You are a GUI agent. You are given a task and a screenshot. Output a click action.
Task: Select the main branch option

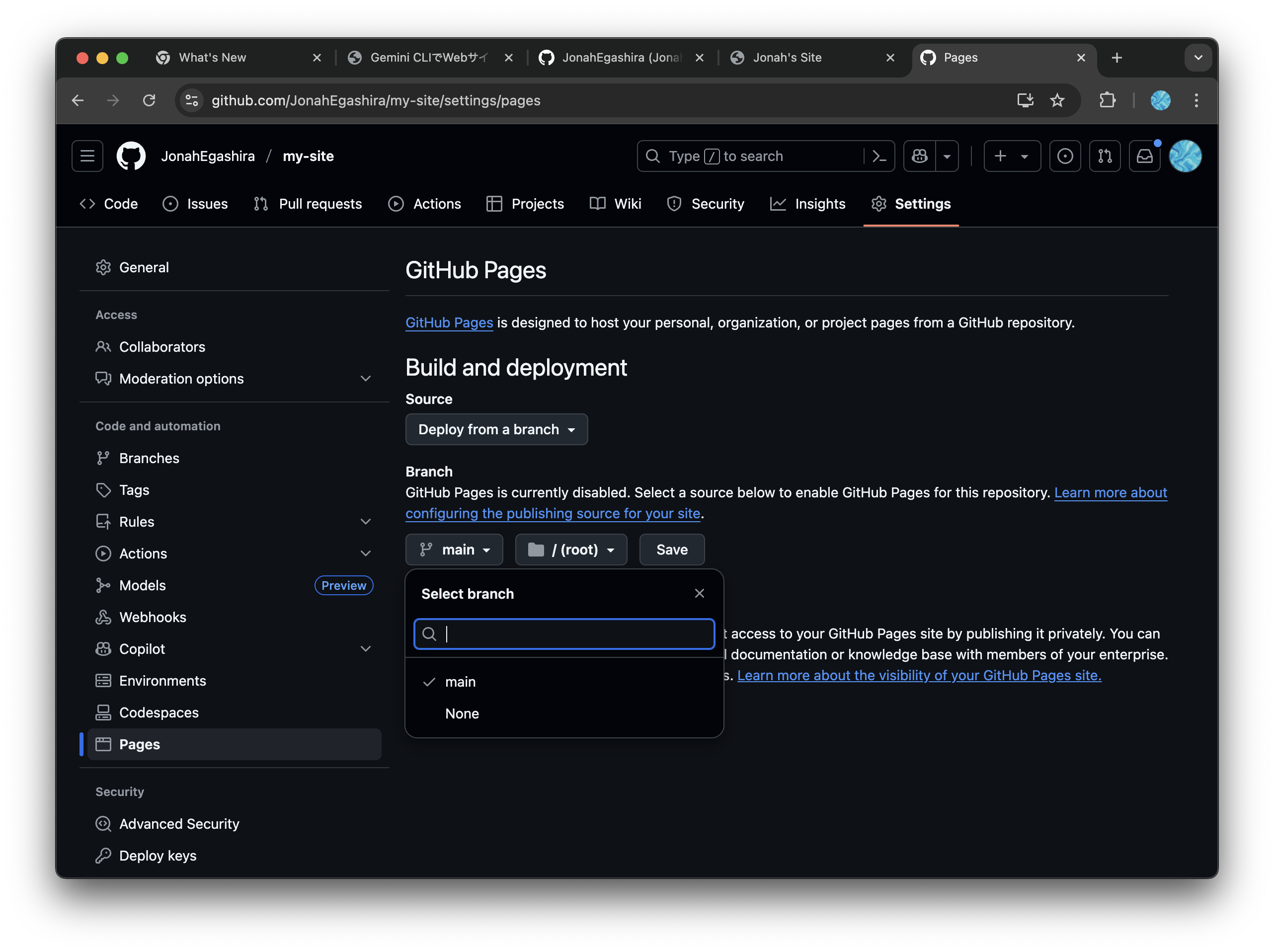460,682
